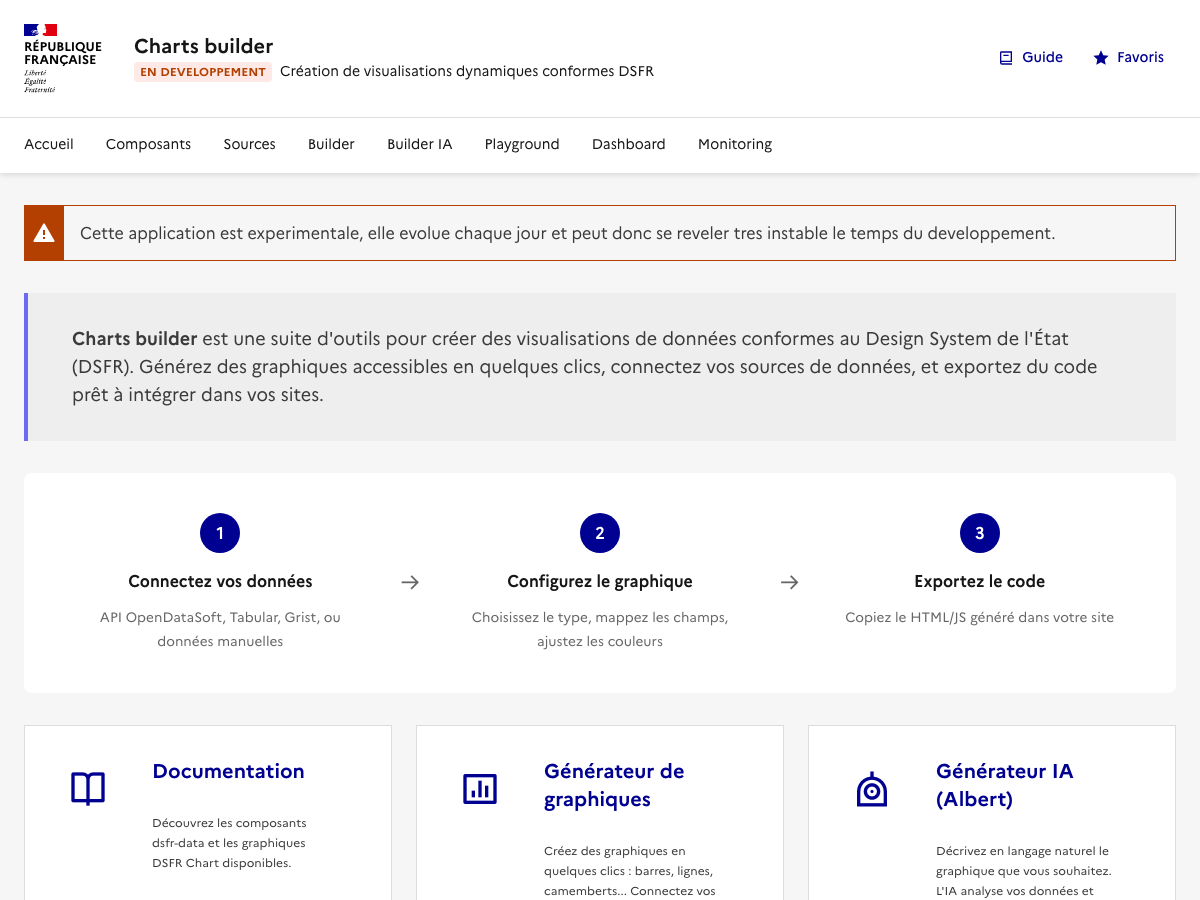The height and width of the screenshot is (900, 1200).
Task: Select the Favoris star icon
Action: pyautogui.click(x=1101, y=57)
